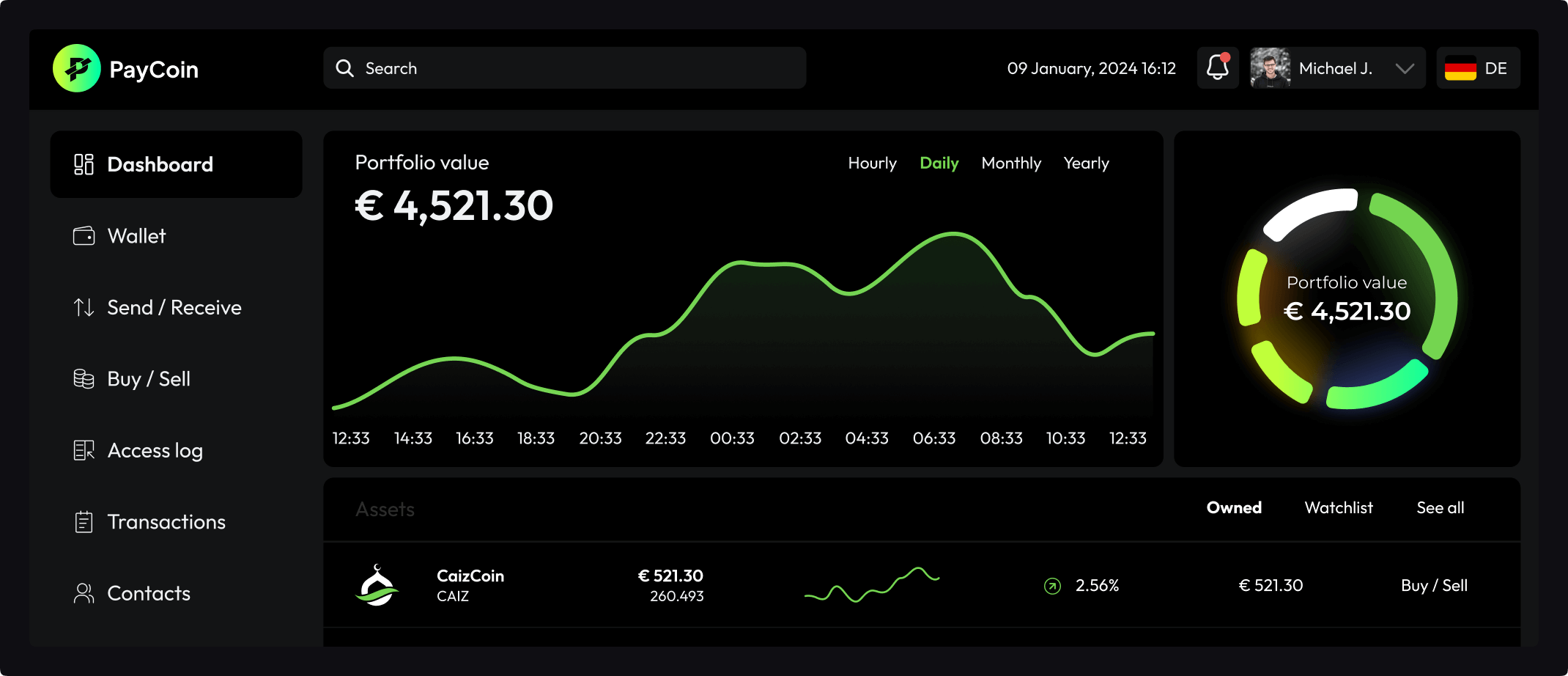Switch chart to Hourly view
This screenshot has height=676, width=1568.
tap(872, 163)
